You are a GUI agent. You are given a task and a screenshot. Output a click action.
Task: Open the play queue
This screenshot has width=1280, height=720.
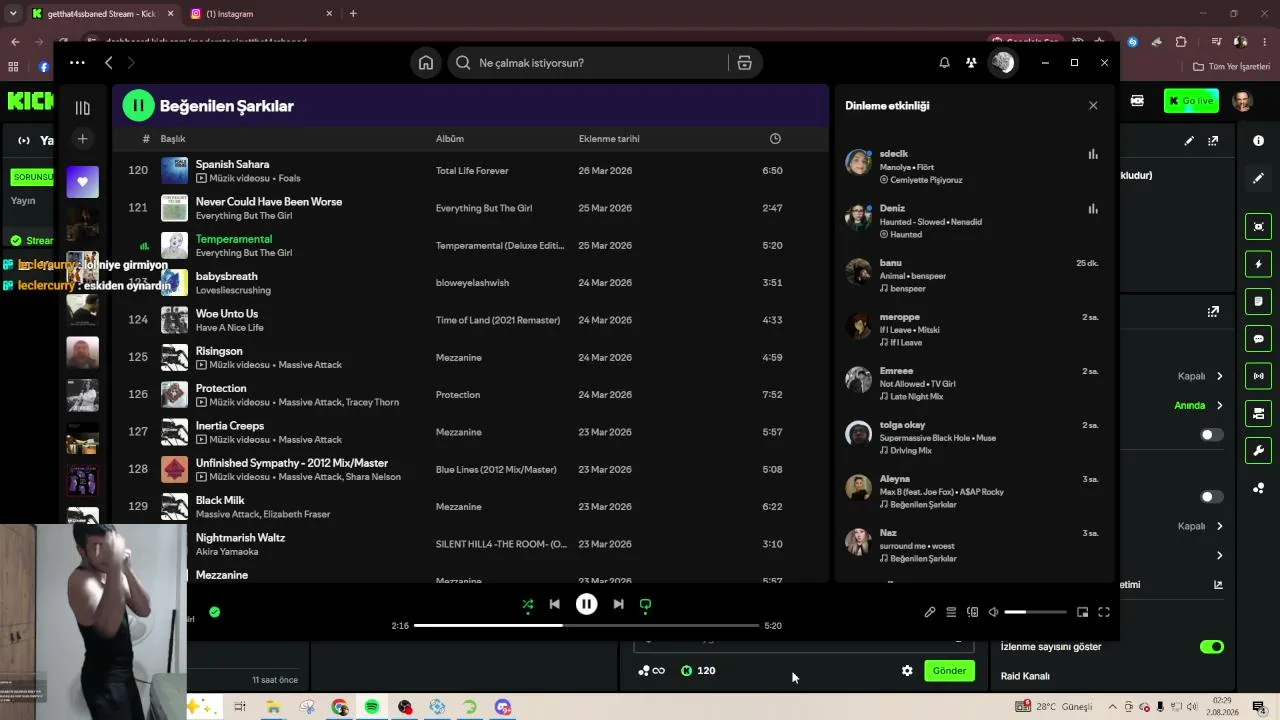[x=951, y=612]
